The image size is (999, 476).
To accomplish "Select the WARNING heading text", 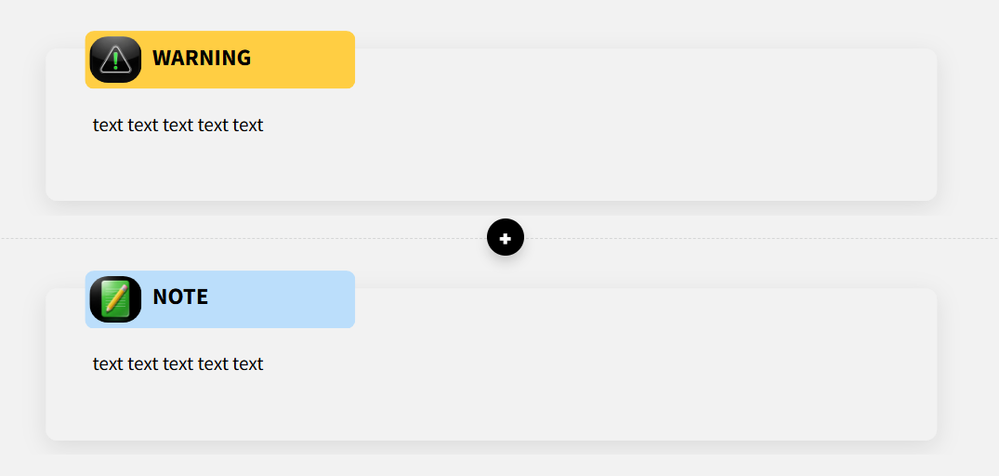I will (x=201, y=58).
